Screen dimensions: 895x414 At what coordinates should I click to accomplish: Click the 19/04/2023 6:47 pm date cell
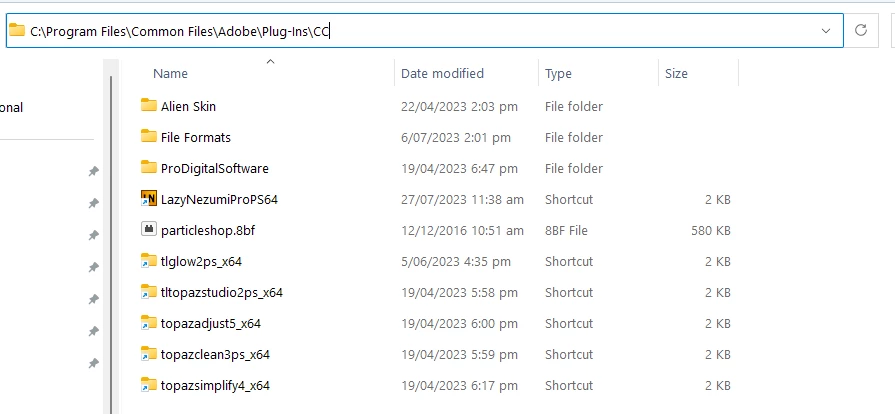[459, 168]
